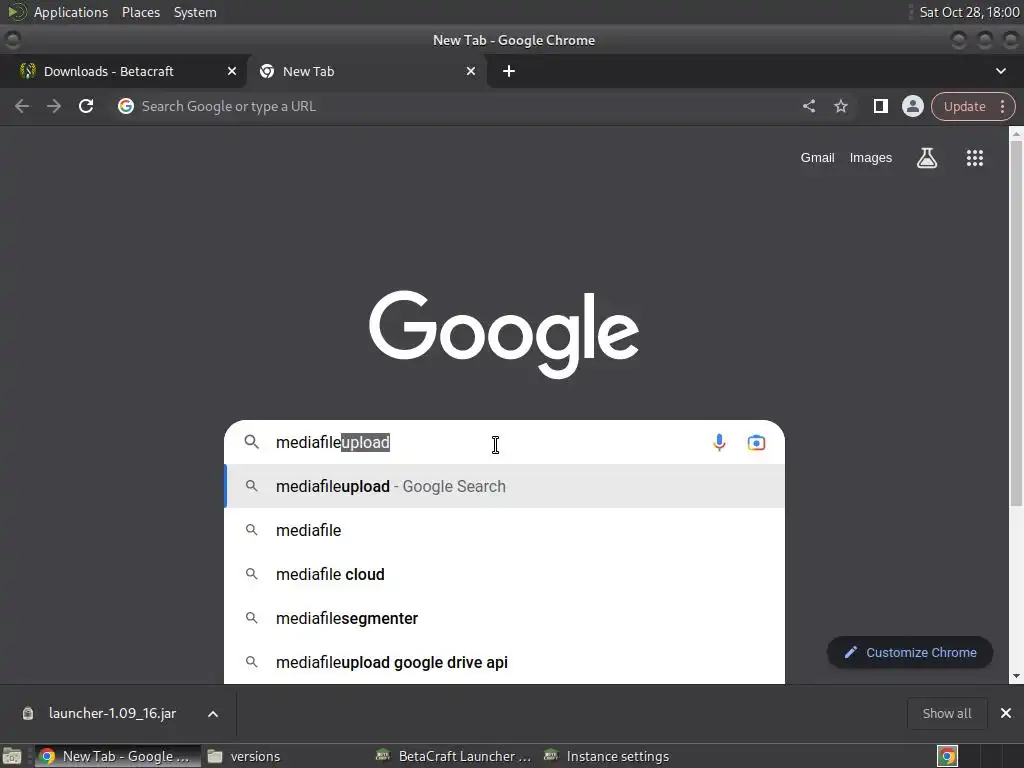Image resolution: width=1024 pixels, height=768 pixels.
Task: Close the downloads bar
Action: coord(1006,713)
